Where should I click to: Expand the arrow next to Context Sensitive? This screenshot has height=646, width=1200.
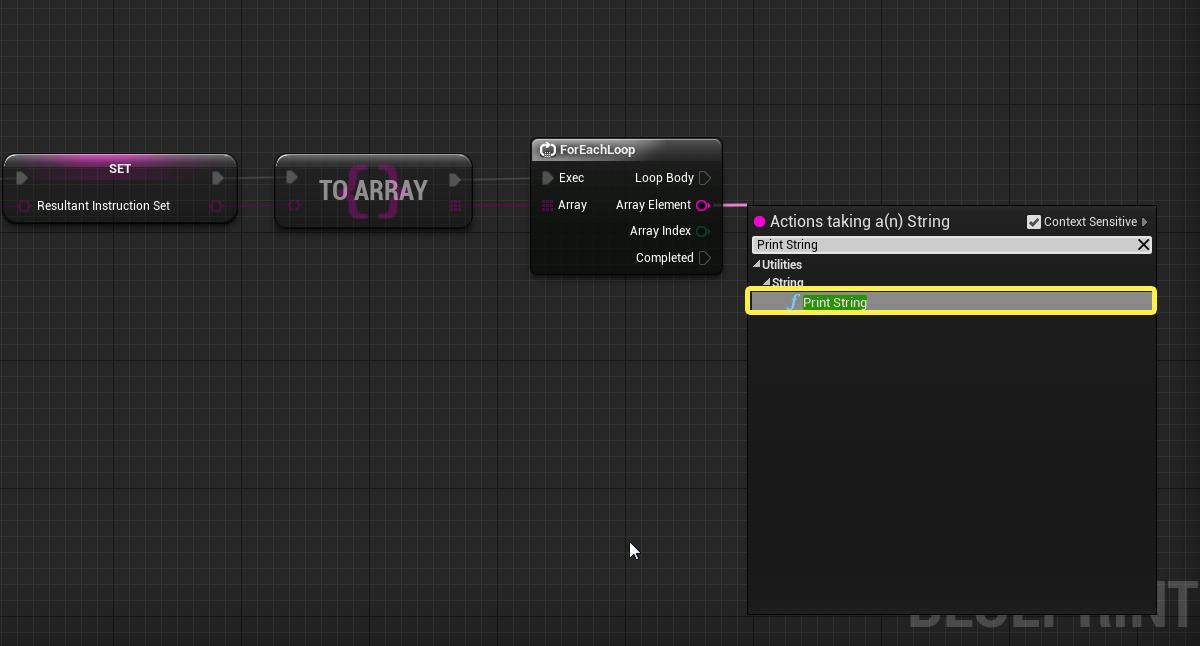pyautogui.click(x=1145, y=222)
